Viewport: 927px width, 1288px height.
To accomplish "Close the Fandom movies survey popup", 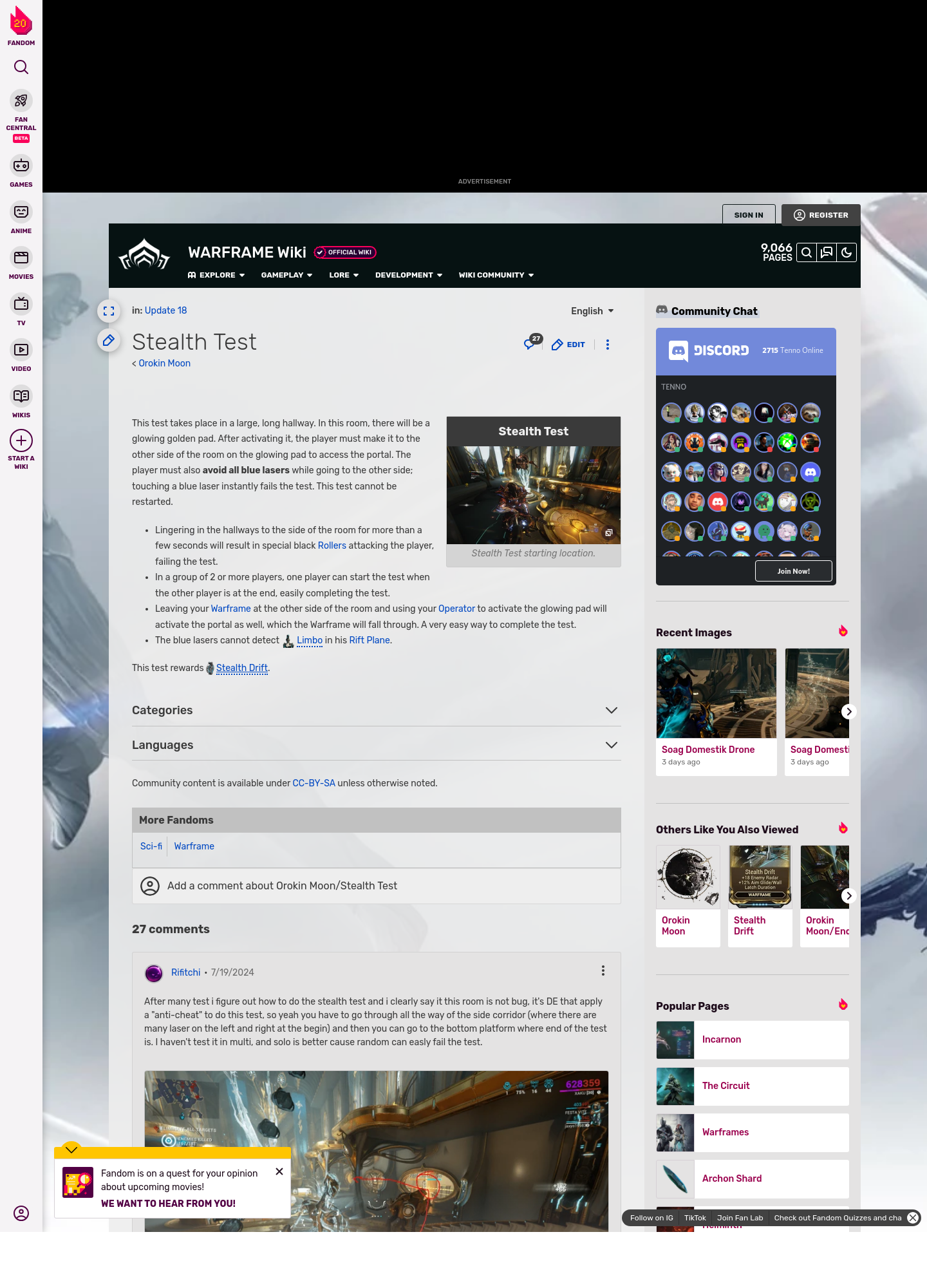I will (x=279, y=1171).
